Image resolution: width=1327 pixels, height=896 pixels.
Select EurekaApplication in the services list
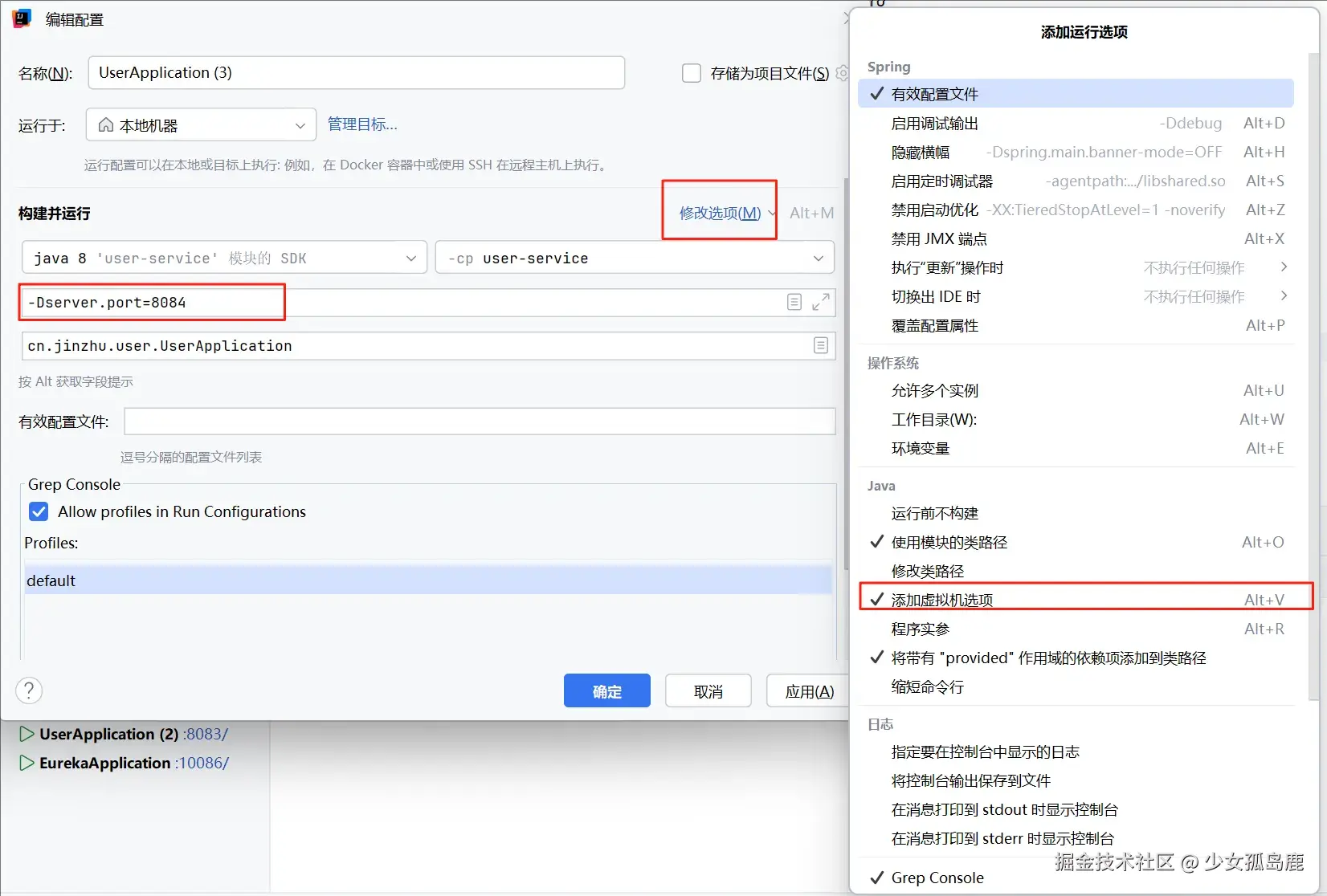(x=104, y=763)
